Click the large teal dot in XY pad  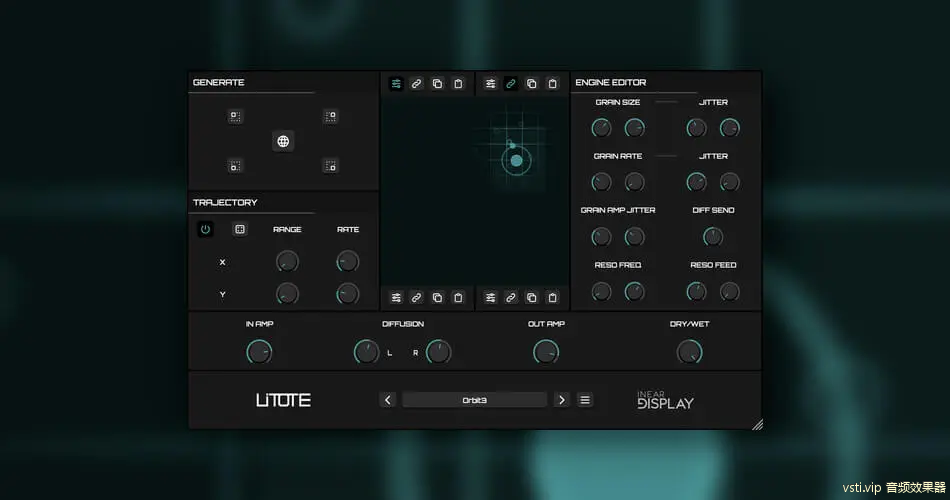[517, 161]
